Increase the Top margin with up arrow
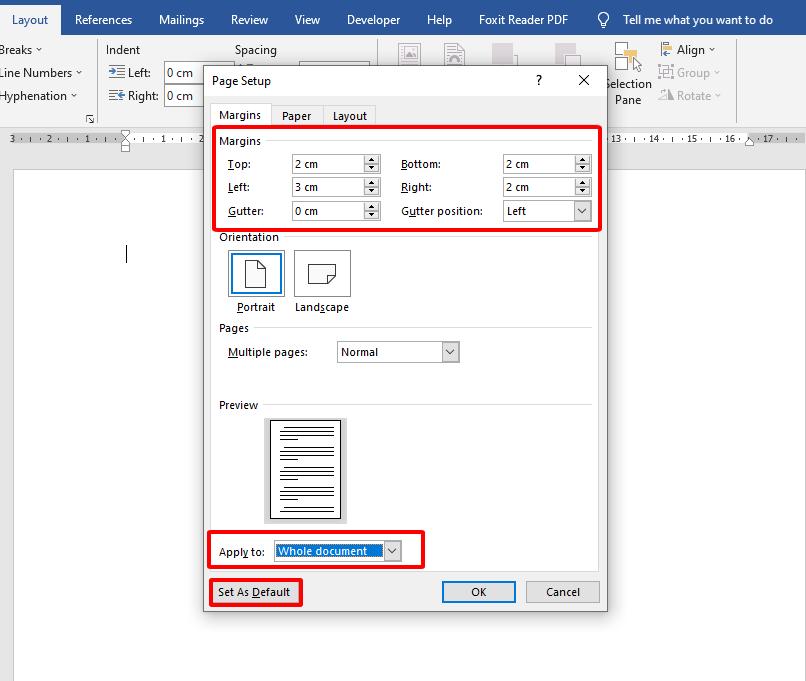Screen dimensions: 806x681 coord(372,160)
